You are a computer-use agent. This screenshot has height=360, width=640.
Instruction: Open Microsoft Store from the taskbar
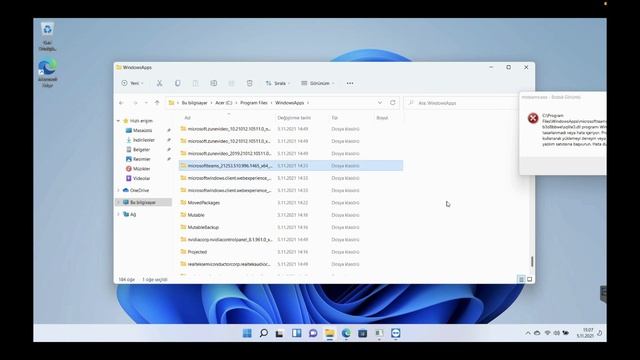click(x=362, y=333)
